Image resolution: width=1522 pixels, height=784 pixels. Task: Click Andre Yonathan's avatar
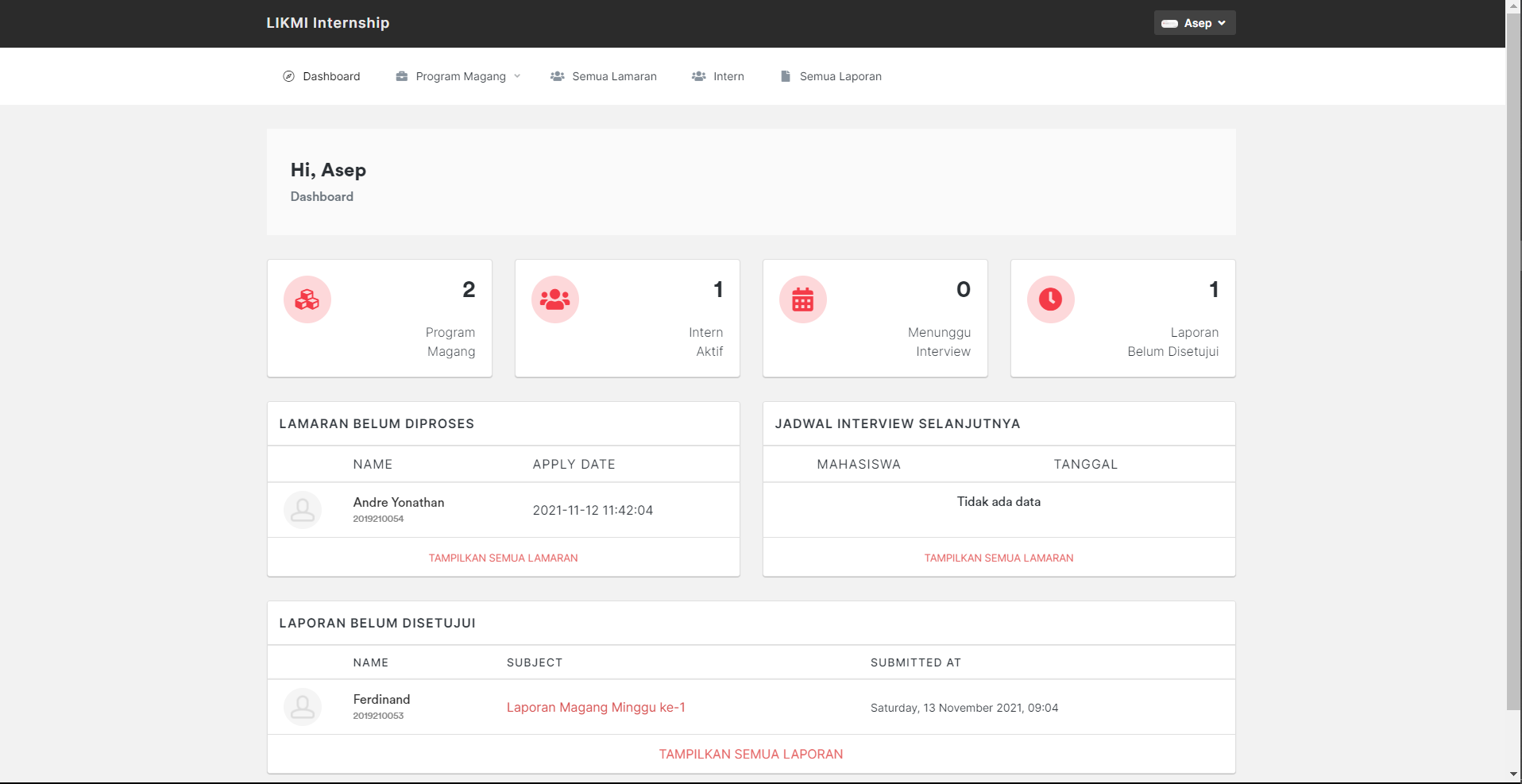[303, 510]
